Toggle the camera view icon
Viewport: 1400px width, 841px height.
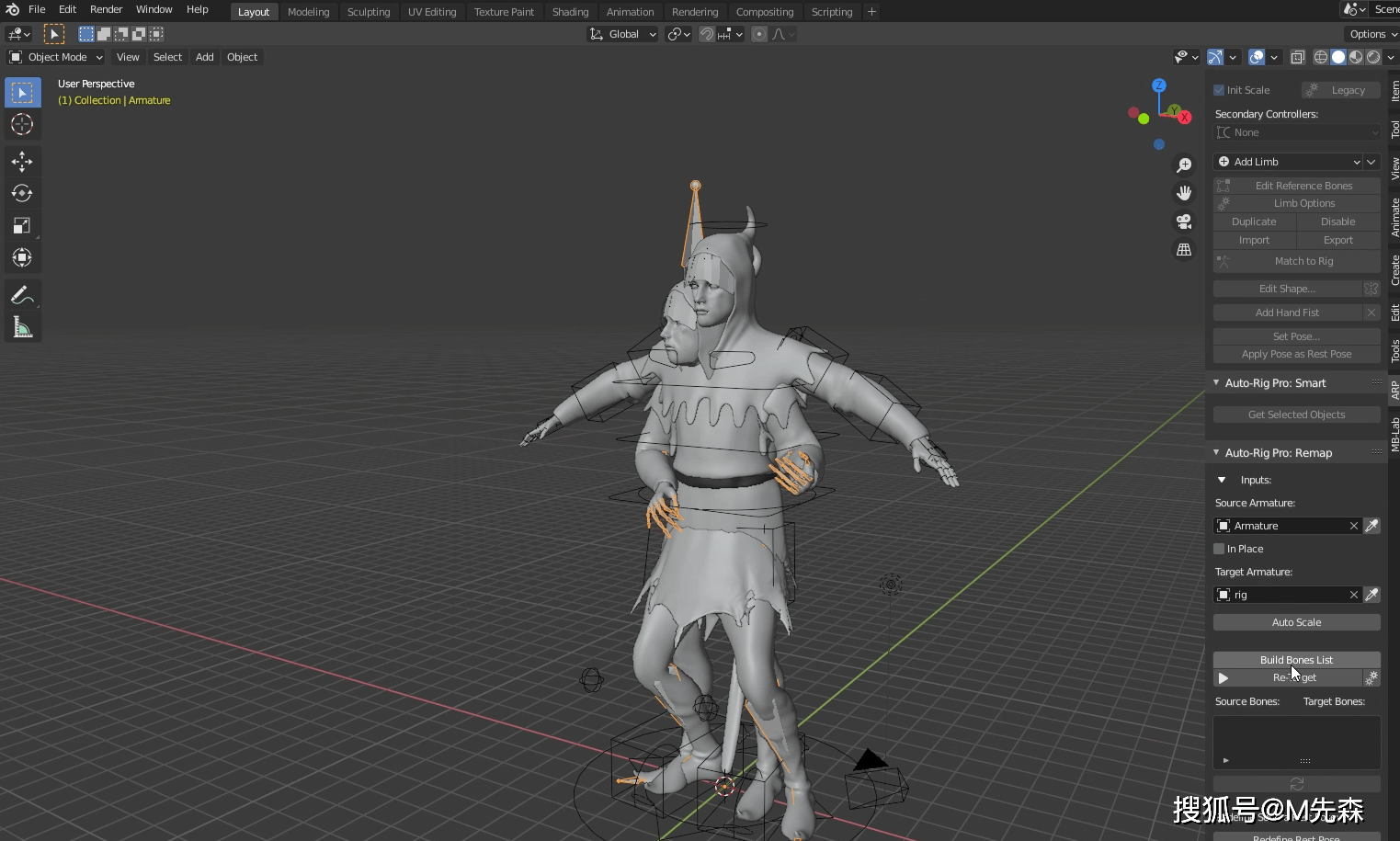(1184, 222)
